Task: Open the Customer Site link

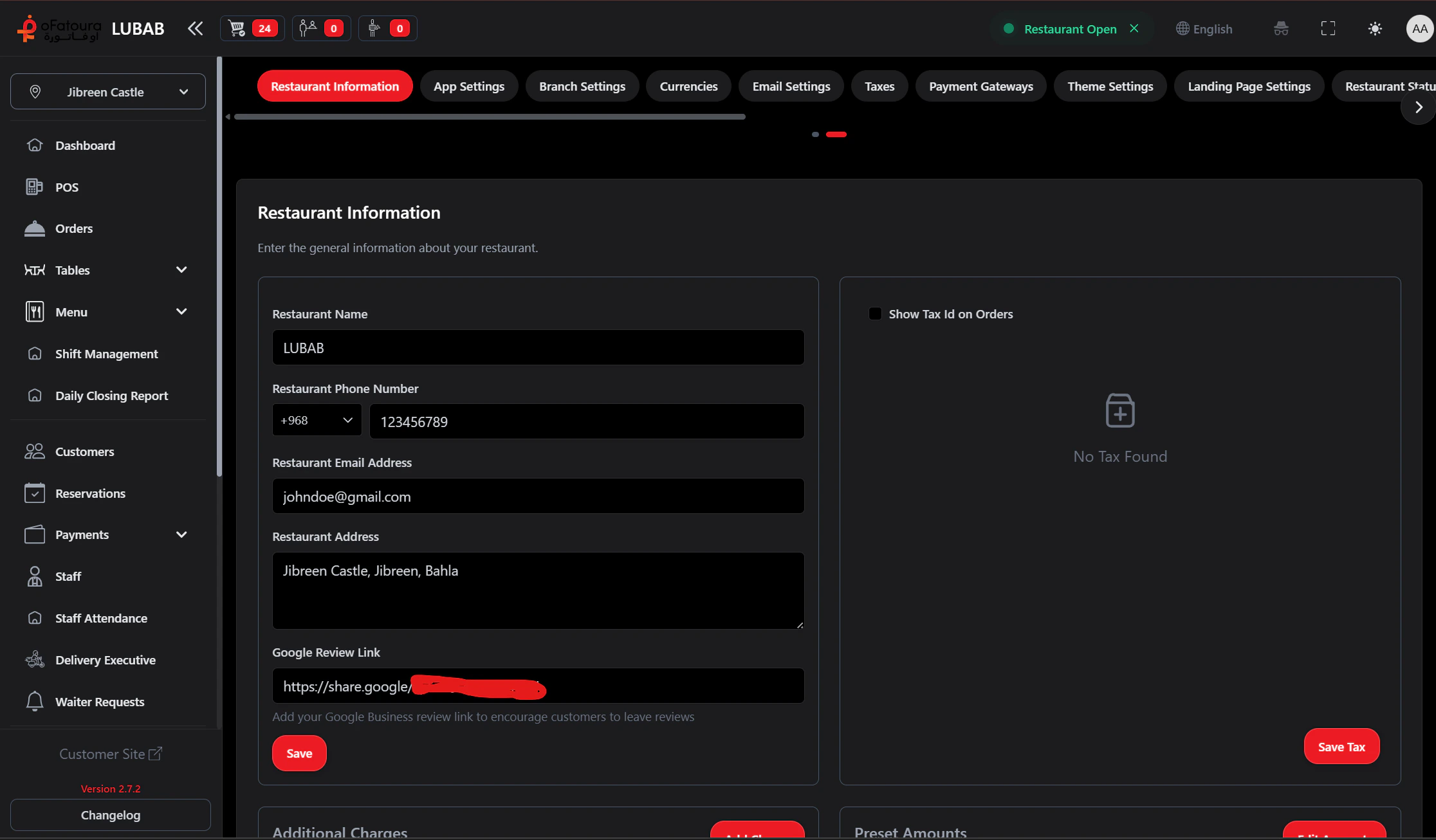Action: click(110, 754)
